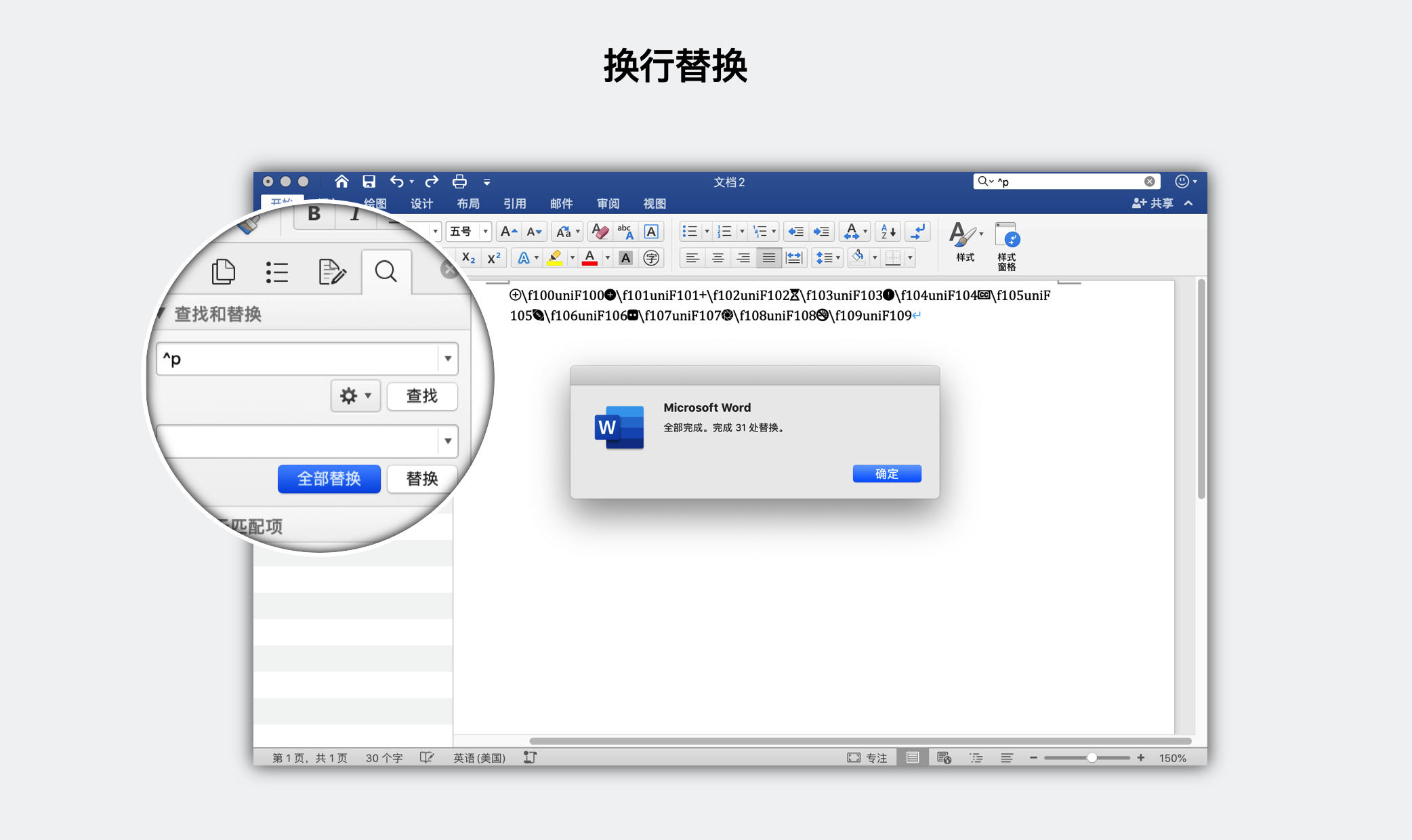Viewport: 1412px width, 840px height.
Task: Open the search options gear dropdown
Action: pyautogui.click(x=355, y=396)
